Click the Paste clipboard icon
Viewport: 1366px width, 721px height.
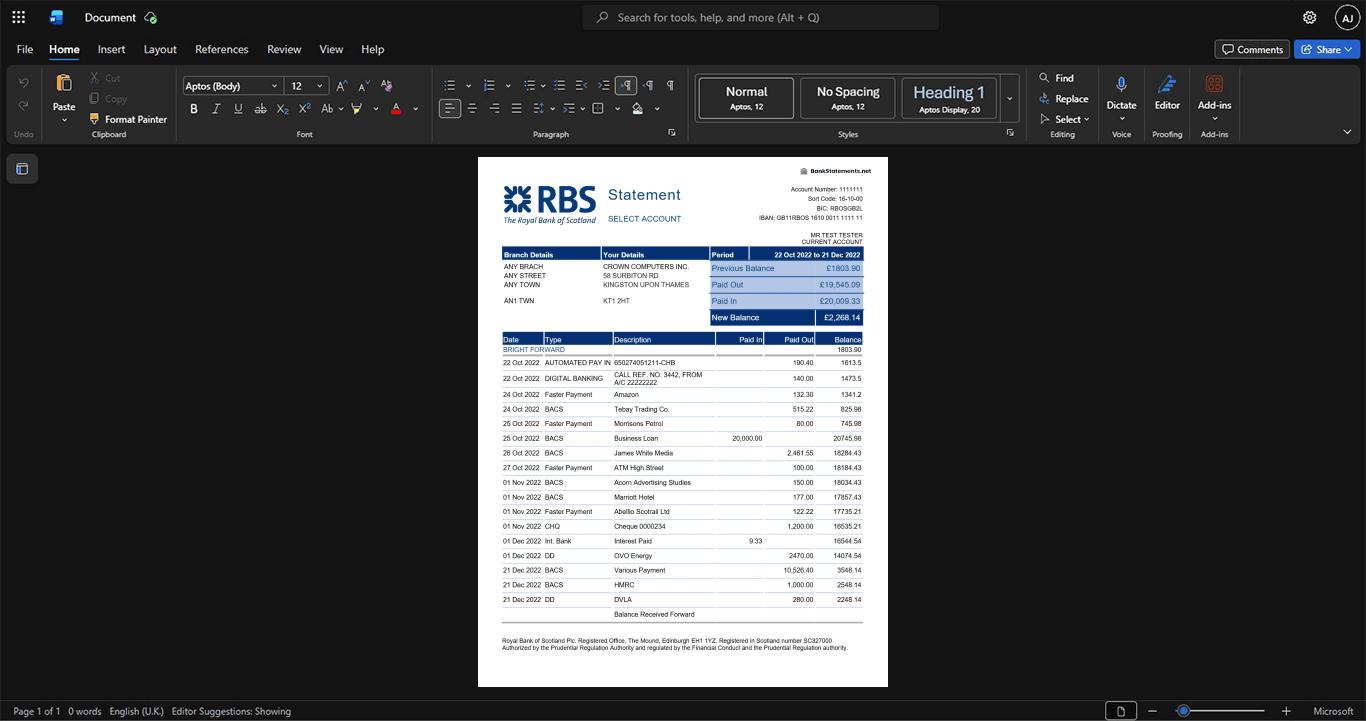point(64,84)
